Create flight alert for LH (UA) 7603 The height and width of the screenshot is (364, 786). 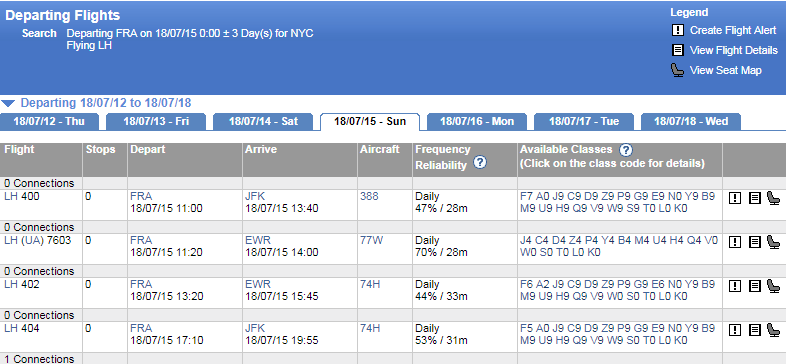[734, 243]
